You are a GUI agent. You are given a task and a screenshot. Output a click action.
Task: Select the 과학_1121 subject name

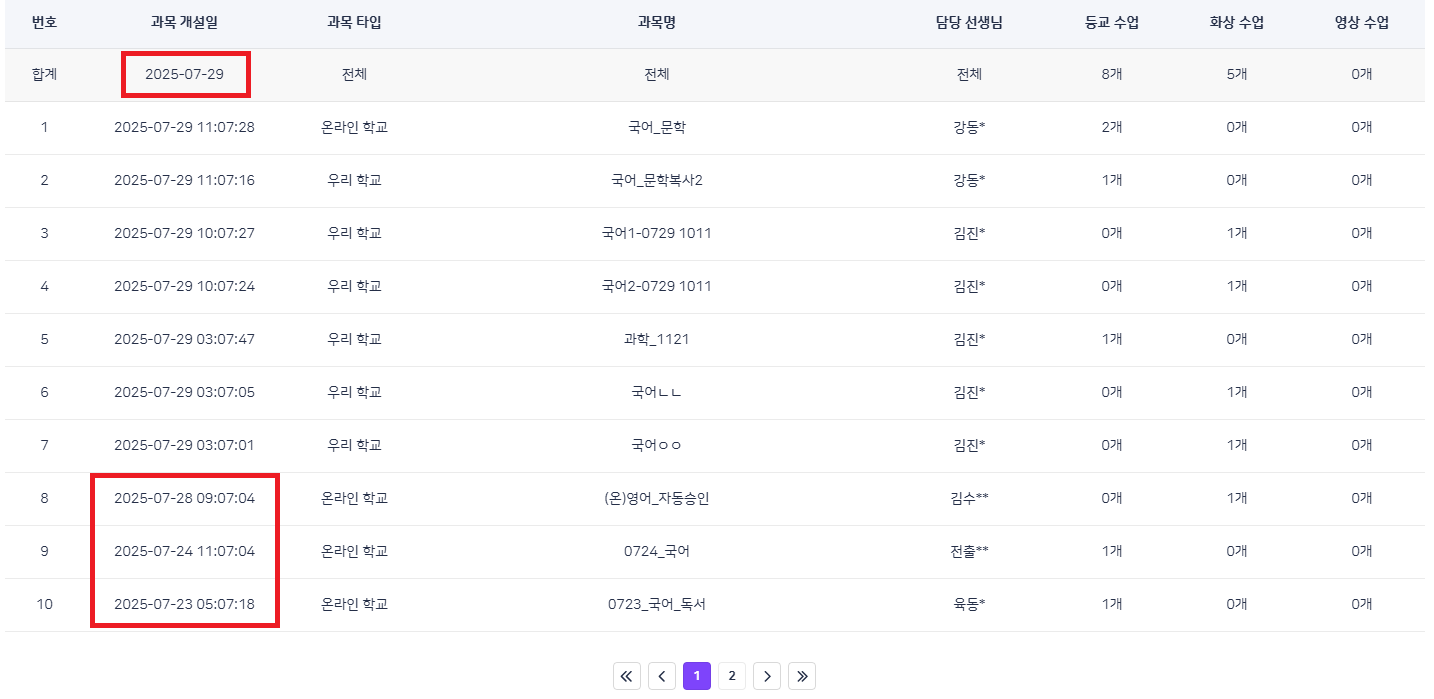click(x=656, y=339)
